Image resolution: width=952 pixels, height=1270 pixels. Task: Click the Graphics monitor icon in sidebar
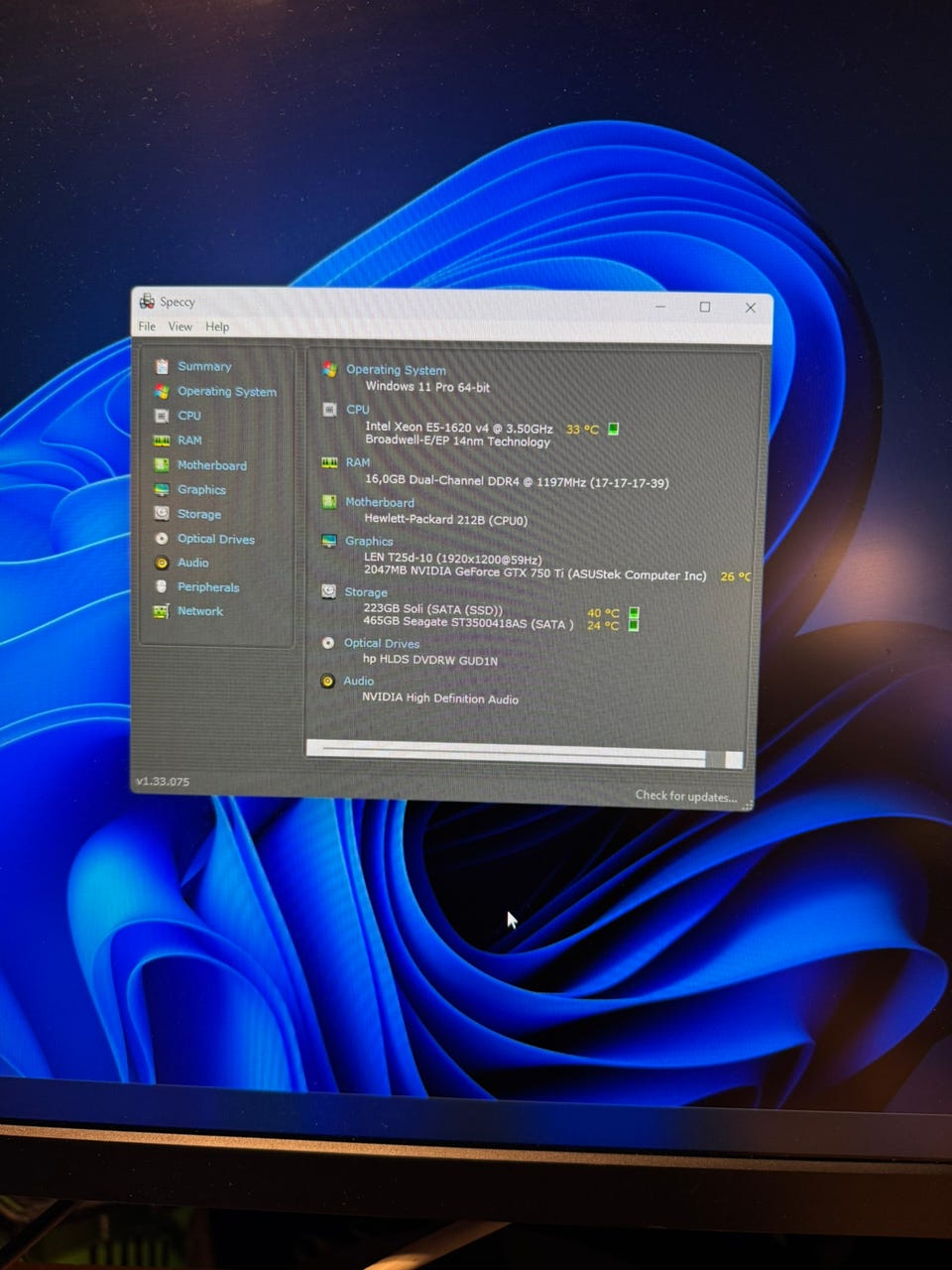coord(162,489)
